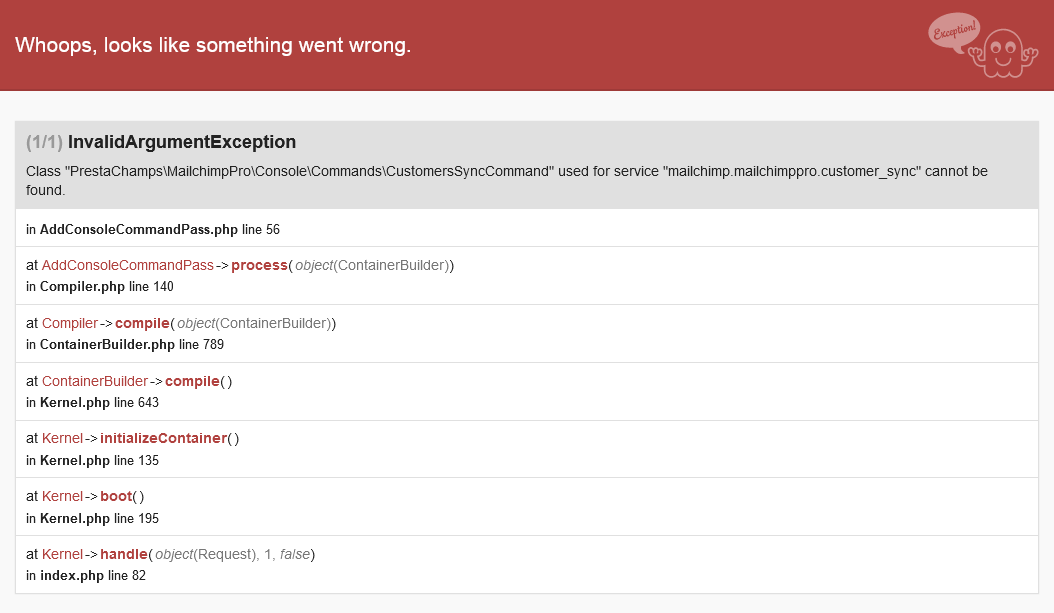
Task: Click the handle method link
Action: click(124, 554)
